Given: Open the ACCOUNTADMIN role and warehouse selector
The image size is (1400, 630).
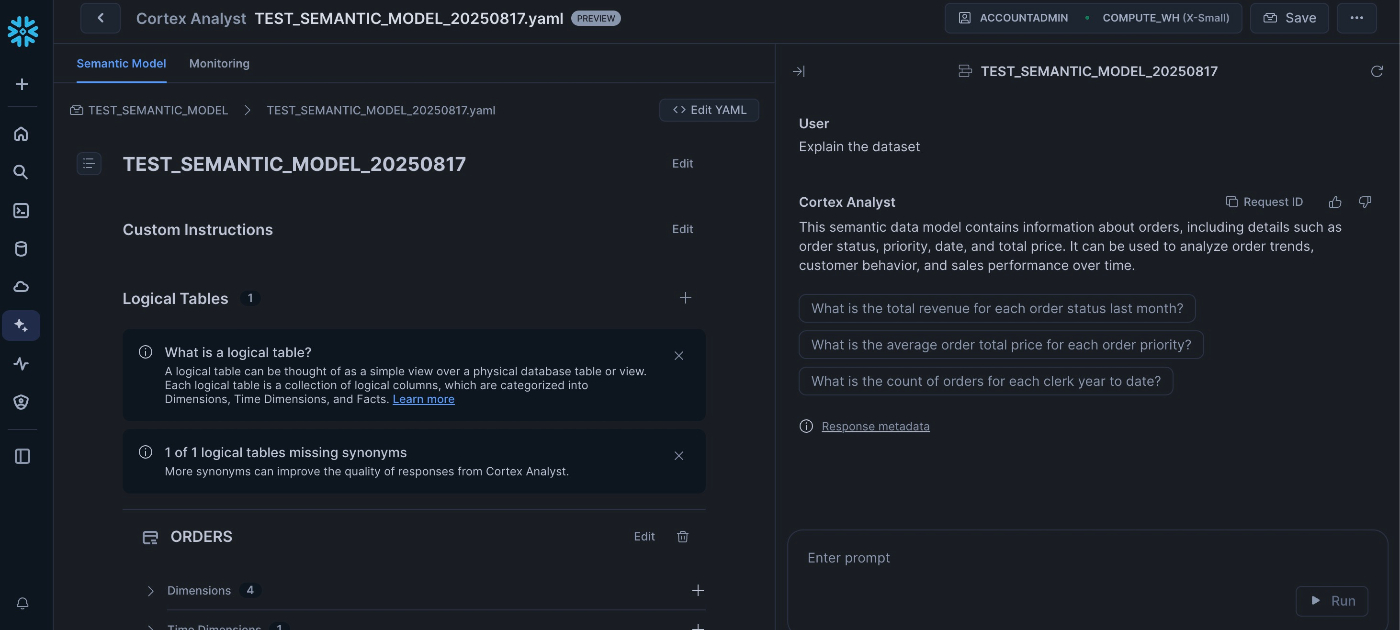Looking at the screenshot, I should (x=1093, y=18).
